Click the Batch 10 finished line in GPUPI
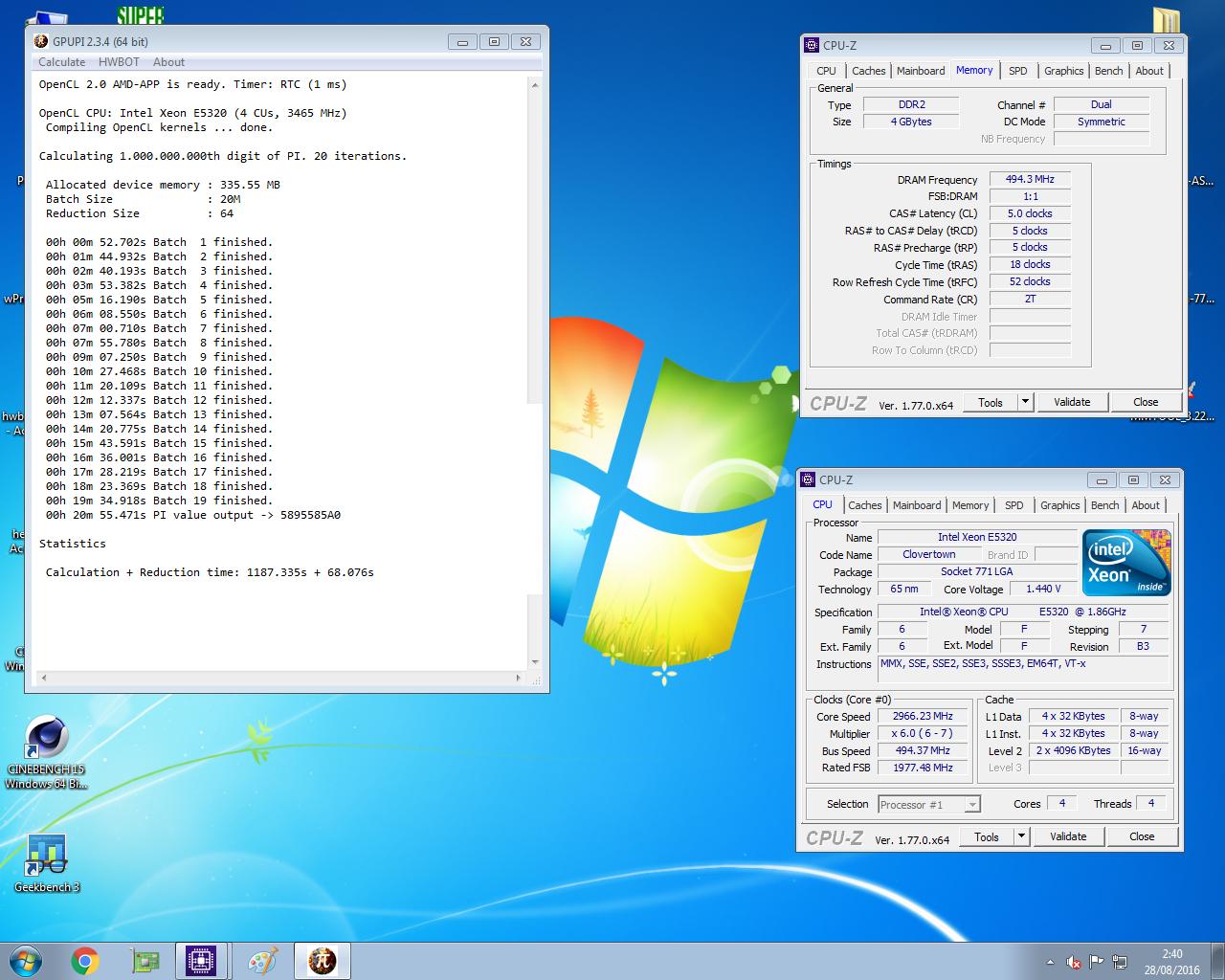 tap(159, 371)
